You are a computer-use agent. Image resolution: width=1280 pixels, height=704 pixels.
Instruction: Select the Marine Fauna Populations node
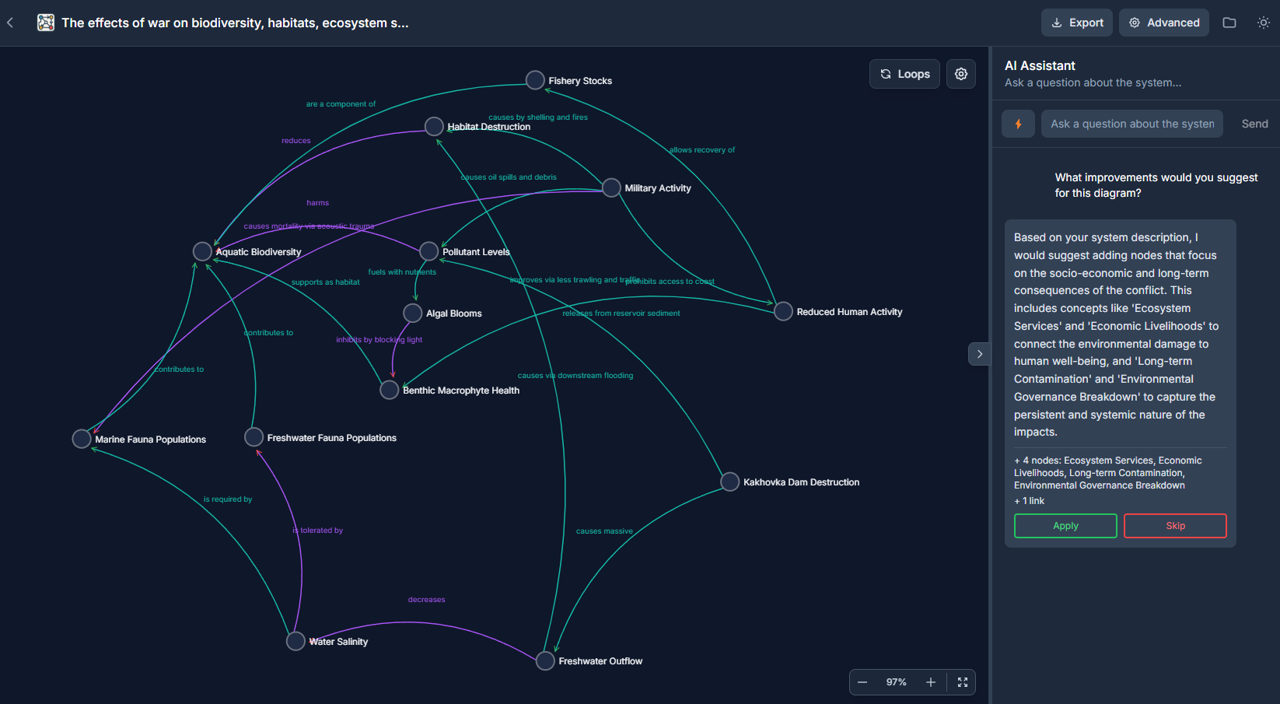pos(82,438)
